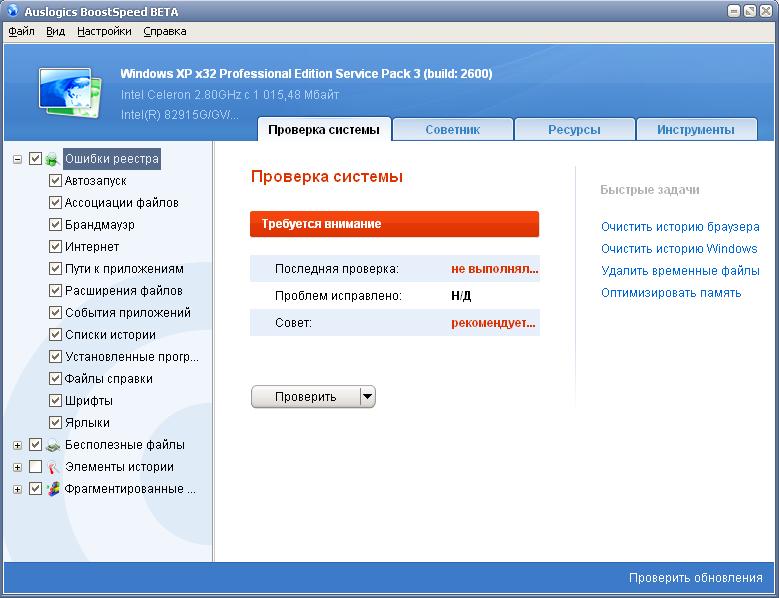Enable the Элементы истории checkbox
Image resolution: width=779 pixels, height=598 pixels.
36,467
